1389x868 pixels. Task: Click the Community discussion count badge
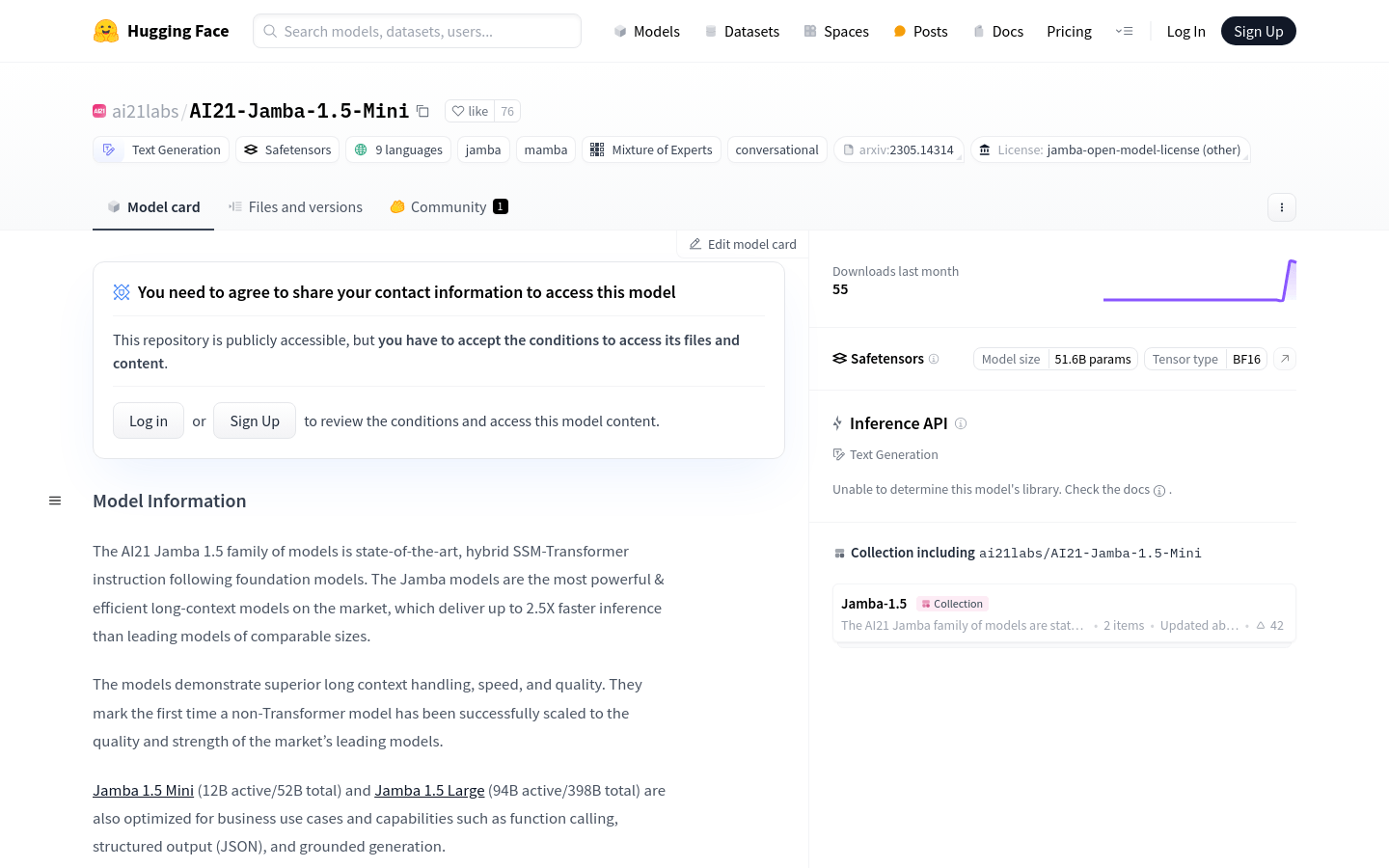tap(501, 206)
